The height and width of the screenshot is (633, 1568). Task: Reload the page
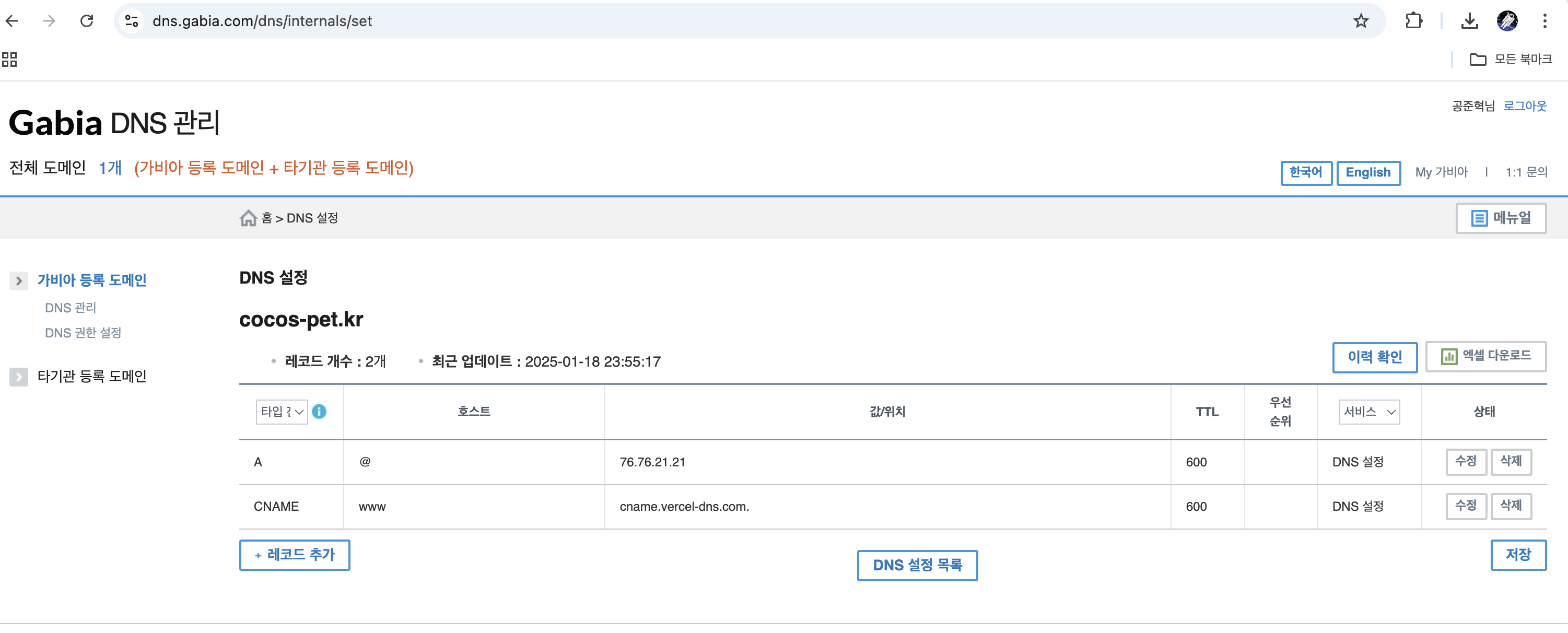click(87, 21)
